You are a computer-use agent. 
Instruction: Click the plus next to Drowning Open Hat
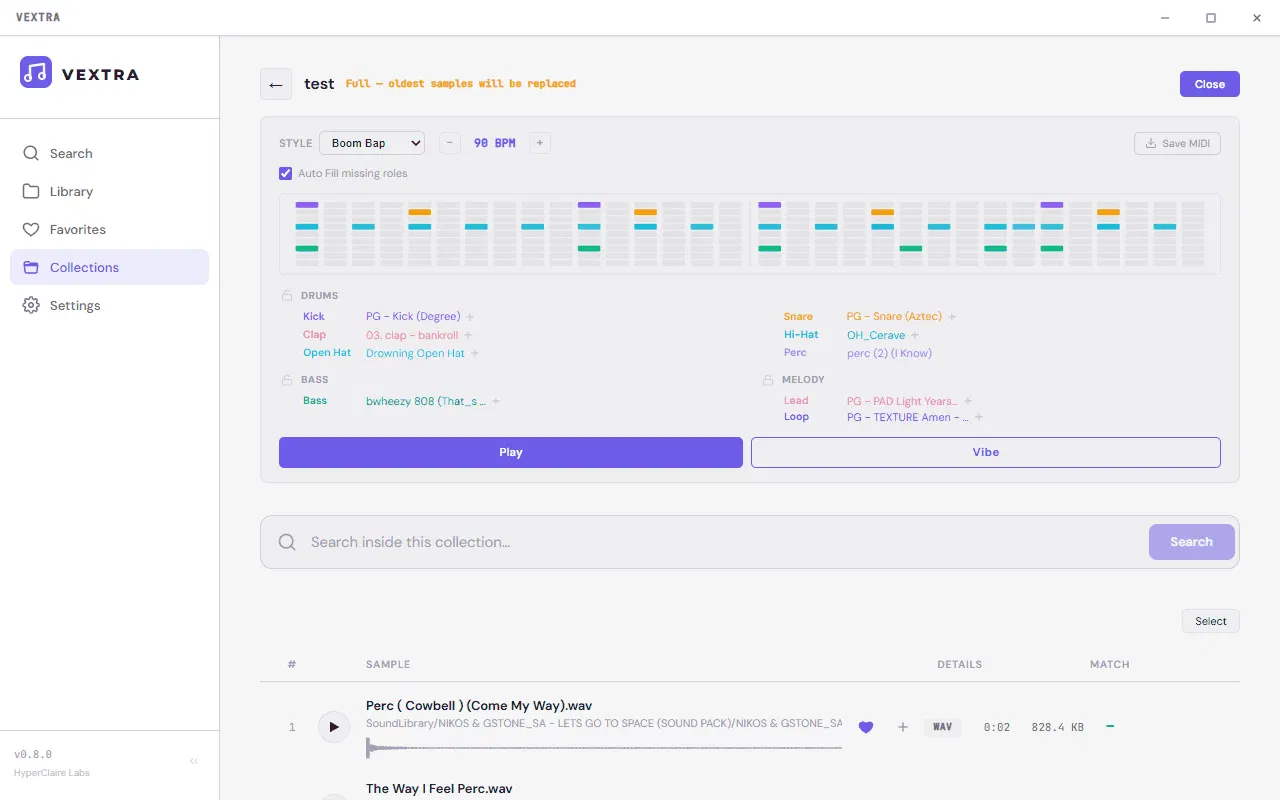point(475,353)
